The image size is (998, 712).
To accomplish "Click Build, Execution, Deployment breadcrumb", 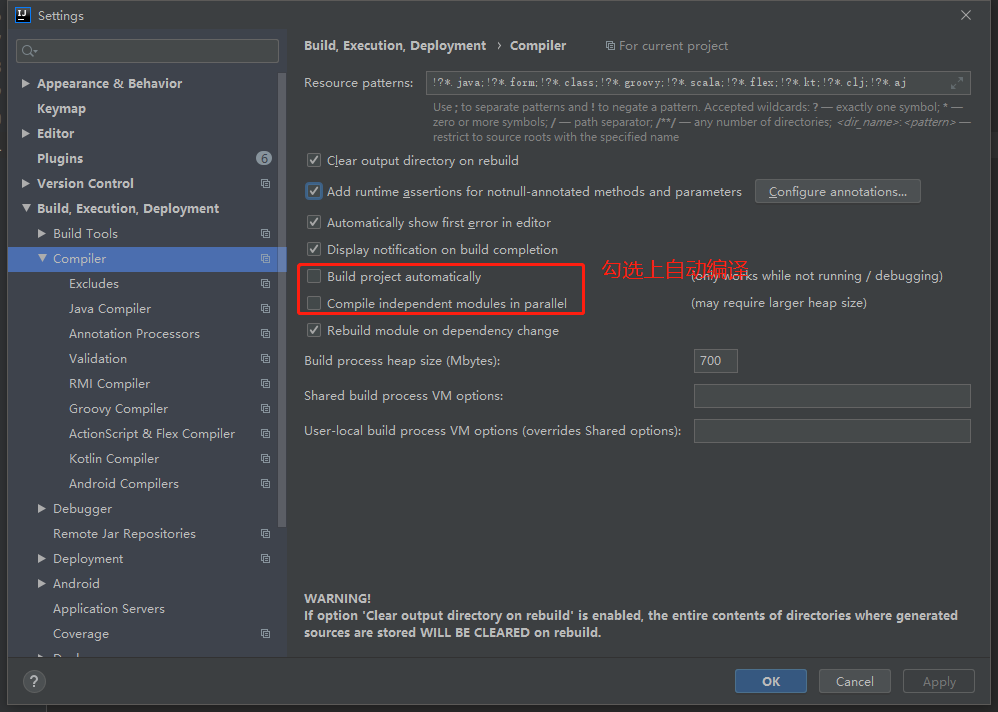I will click(x=395, y=46).
